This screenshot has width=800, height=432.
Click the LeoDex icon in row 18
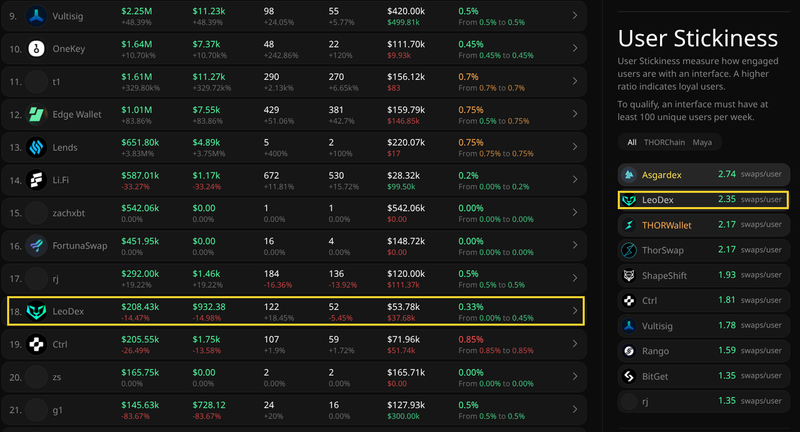point(36,311)
